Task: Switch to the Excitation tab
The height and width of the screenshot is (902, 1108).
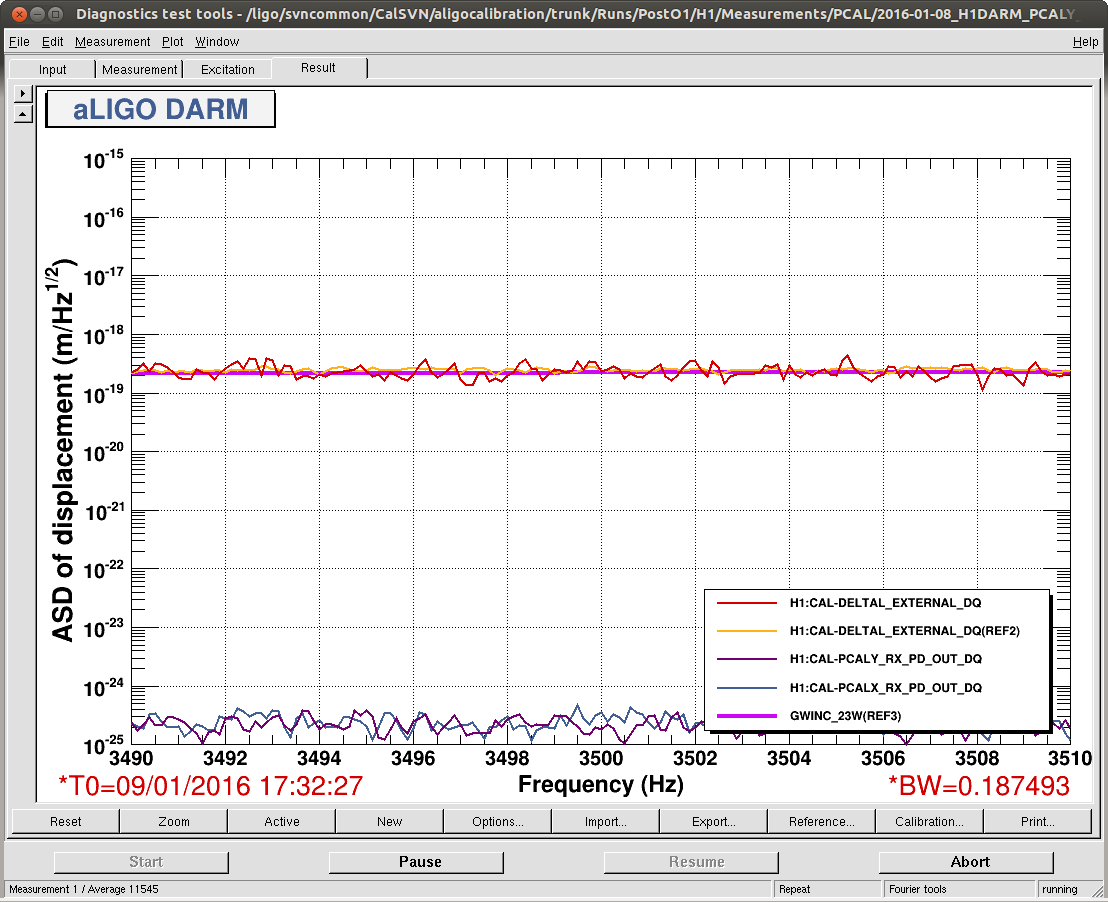Action: click(x=228, y=69)
